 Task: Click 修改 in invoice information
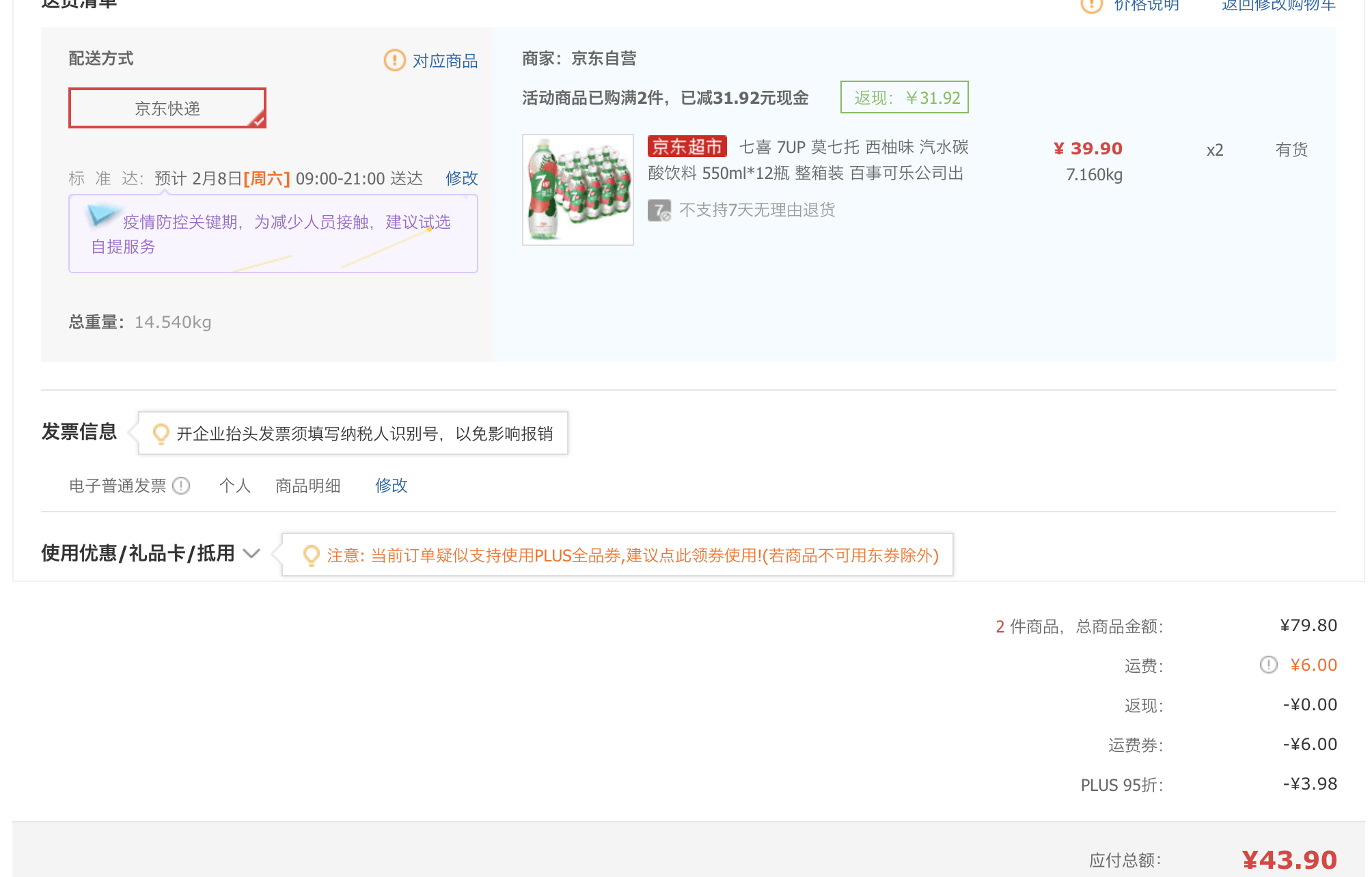[x=391, y=486]
